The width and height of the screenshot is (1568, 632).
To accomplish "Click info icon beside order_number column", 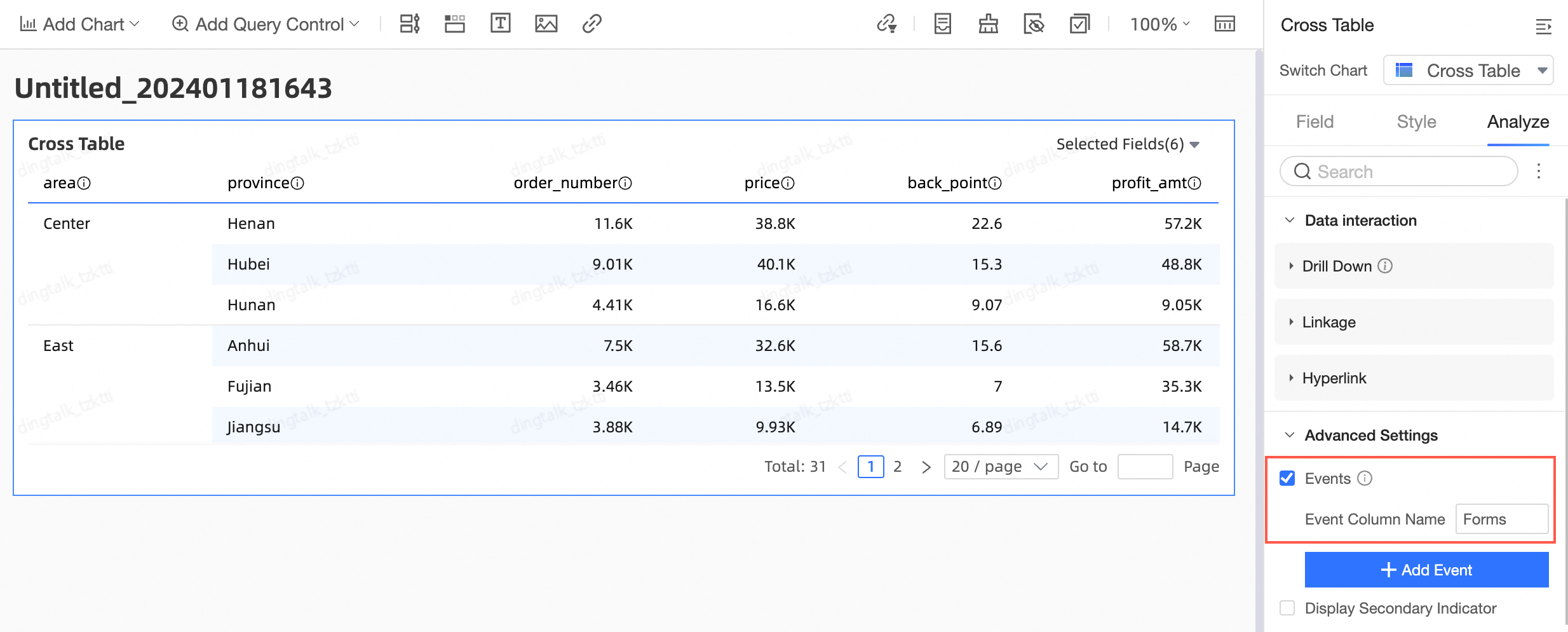I will [626, 183].
